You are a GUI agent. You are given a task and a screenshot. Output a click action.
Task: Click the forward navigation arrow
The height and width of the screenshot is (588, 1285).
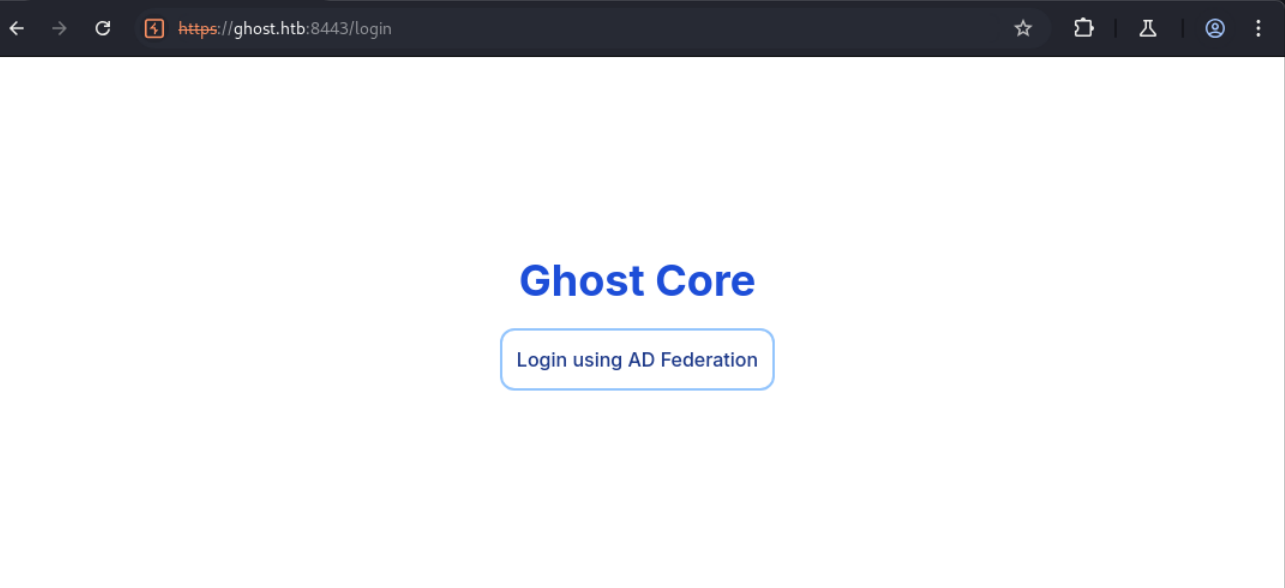pos(59,28)
